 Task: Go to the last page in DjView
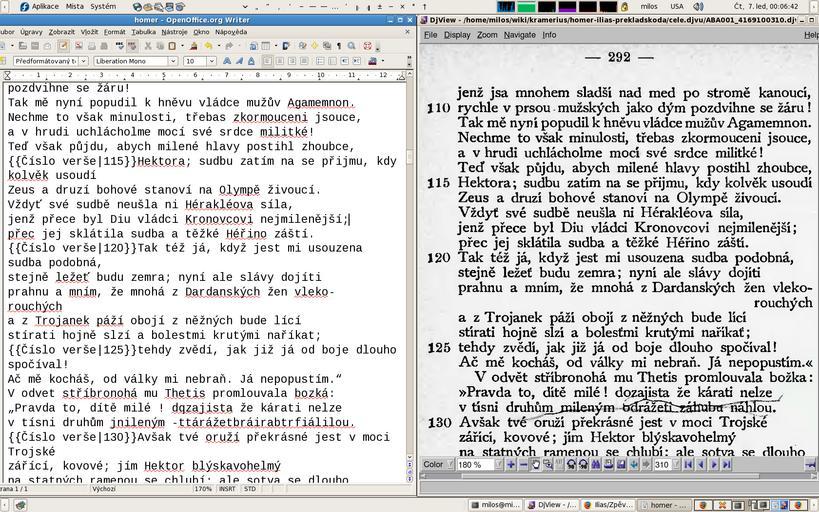coord(727,464)
